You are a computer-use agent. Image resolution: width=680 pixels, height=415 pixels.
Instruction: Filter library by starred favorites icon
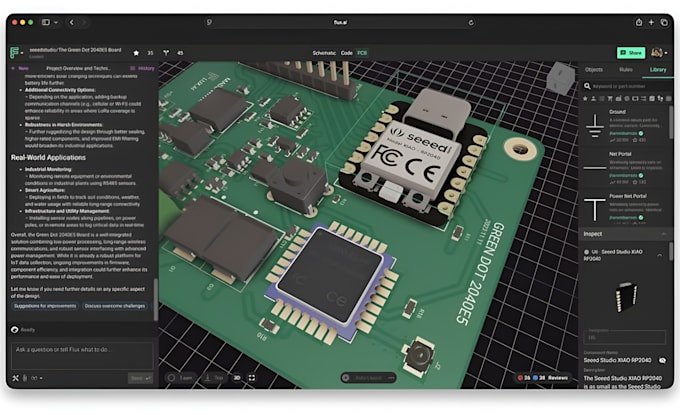pyautogui.click(x=585, y=99)
